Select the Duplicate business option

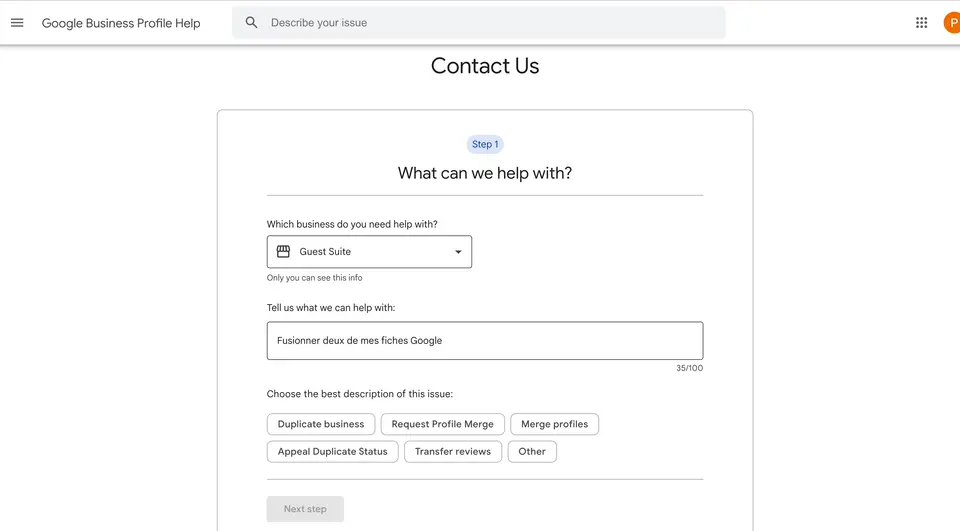coord(321,424)
